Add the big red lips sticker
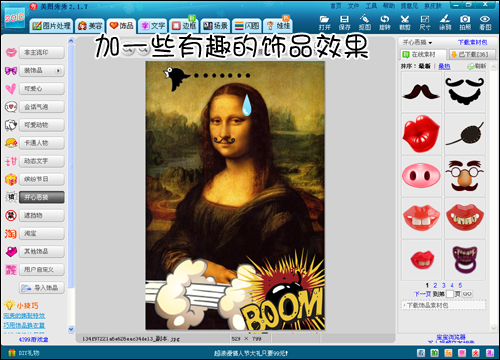The height and width of the screenshot is (360, 500). point(421,133)
